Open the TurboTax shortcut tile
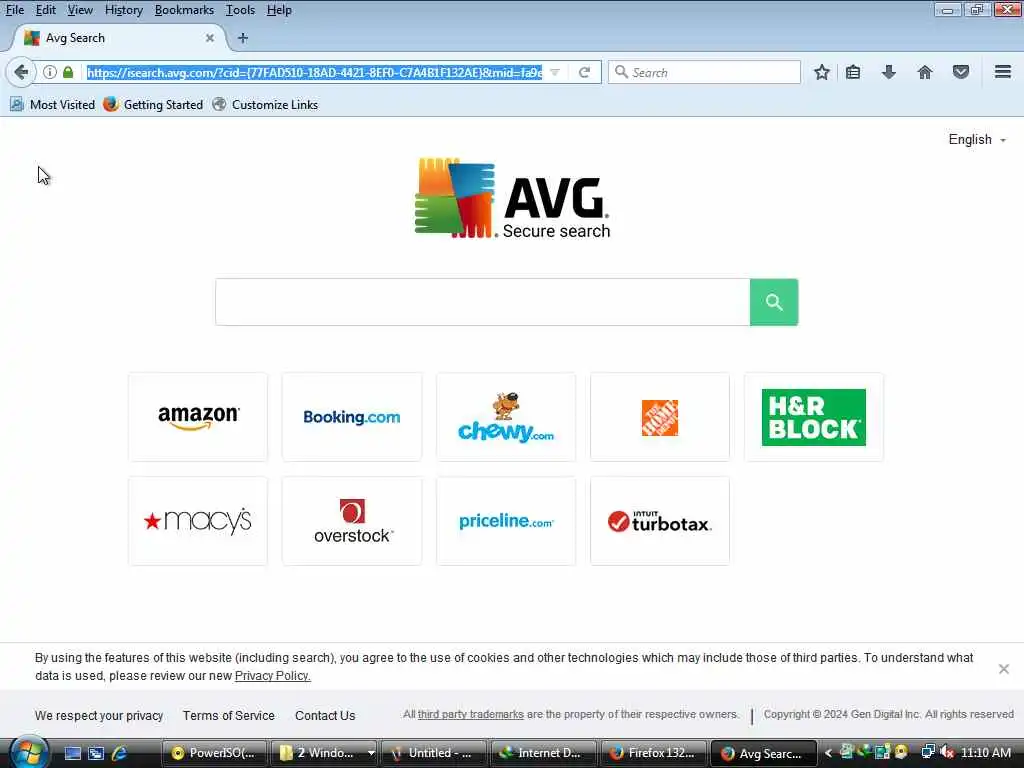The image size is (1024, 768). (660, 520)
